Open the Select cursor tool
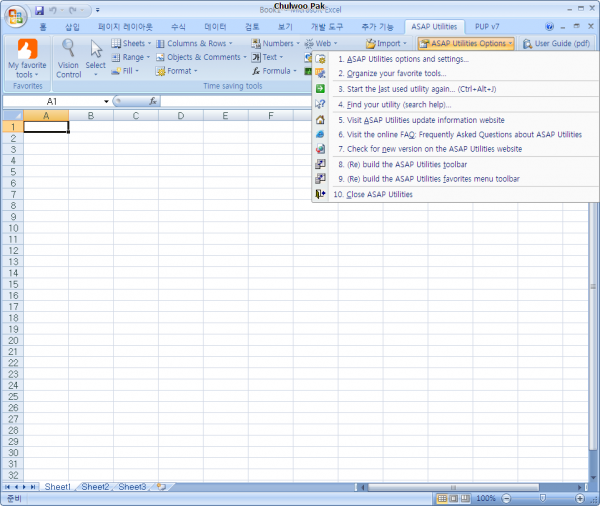The width and height of the screenshot is (600, 506). [x=96, y=58]
